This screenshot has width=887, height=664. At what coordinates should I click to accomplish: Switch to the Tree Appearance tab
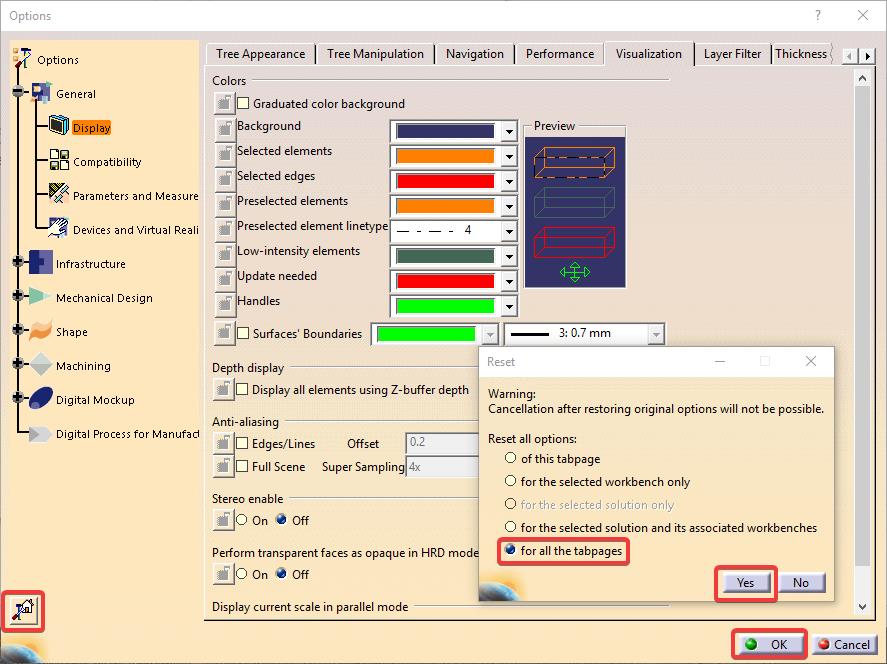click(260, 54)
